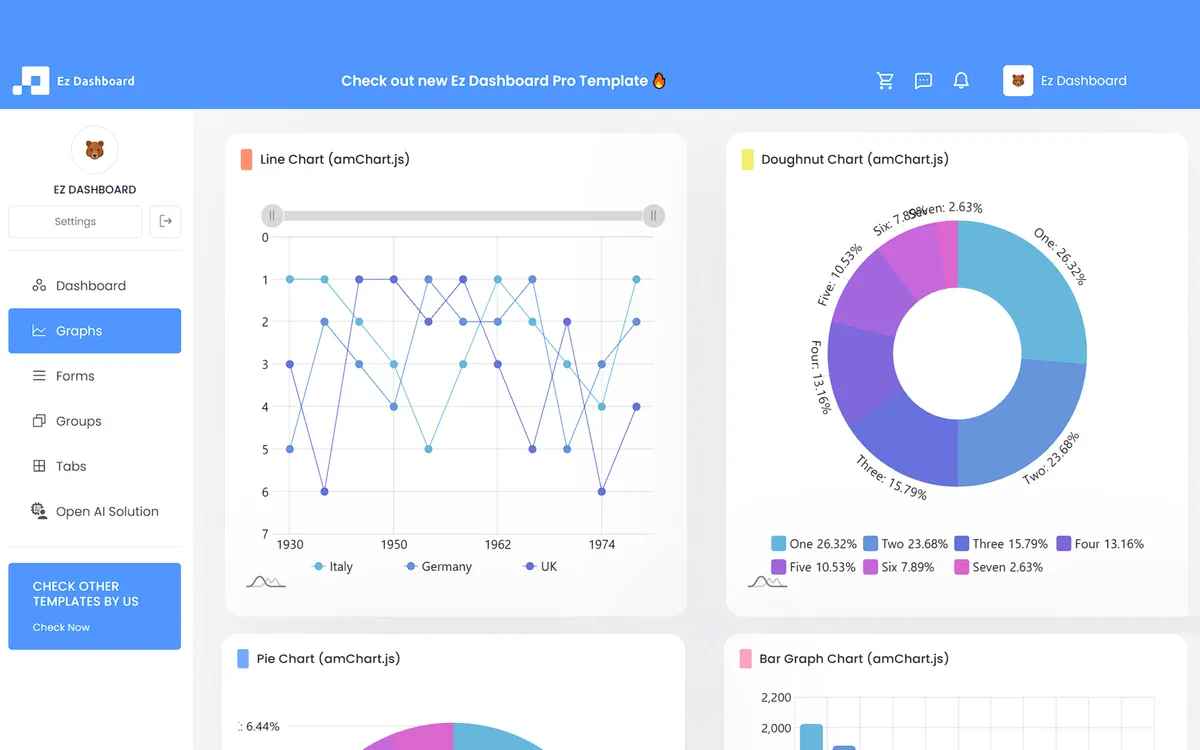Go to the Dashboard menu item
Screen dimensions: 1200x750
point(94,285)
